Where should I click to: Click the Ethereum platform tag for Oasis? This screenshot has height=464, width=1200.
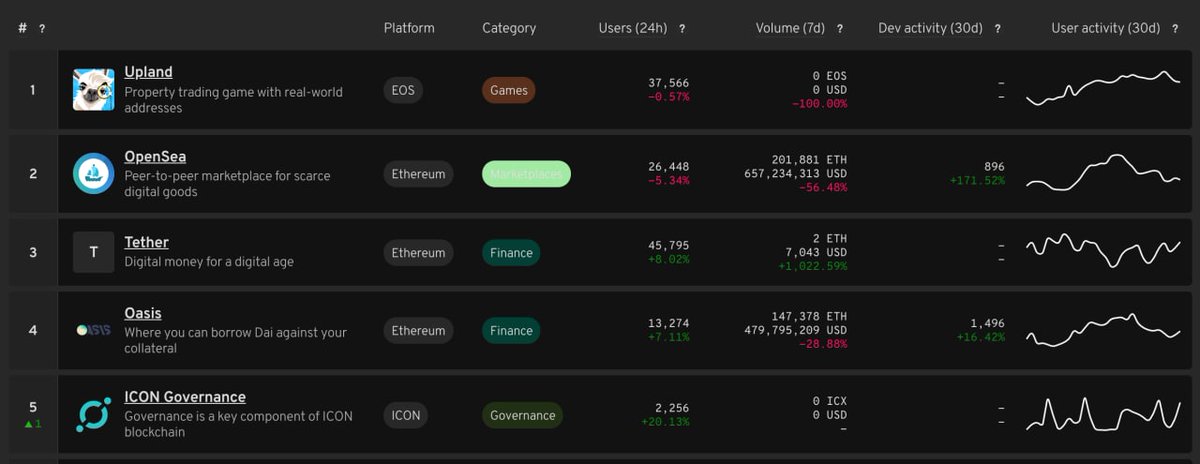coord(418,330)
